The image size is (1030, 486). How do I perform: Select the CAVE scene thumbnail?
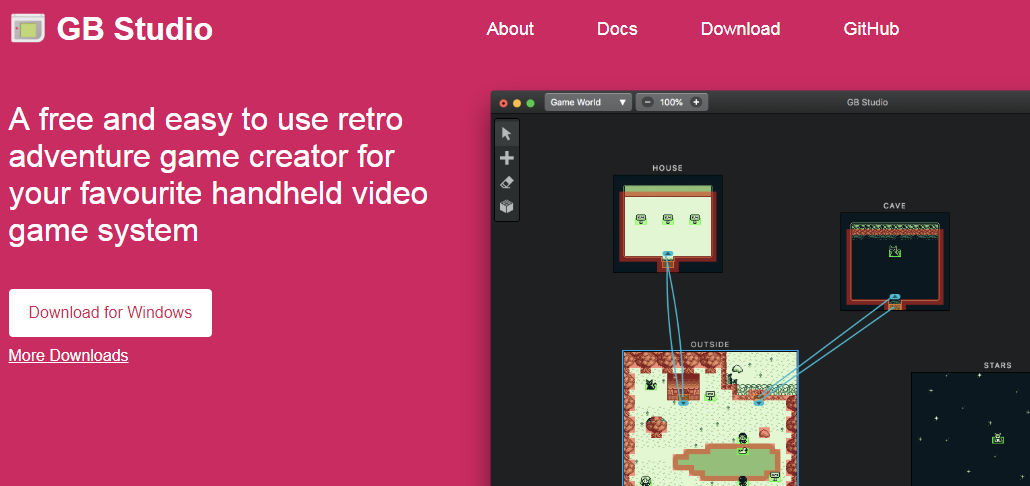coord(895,261)
